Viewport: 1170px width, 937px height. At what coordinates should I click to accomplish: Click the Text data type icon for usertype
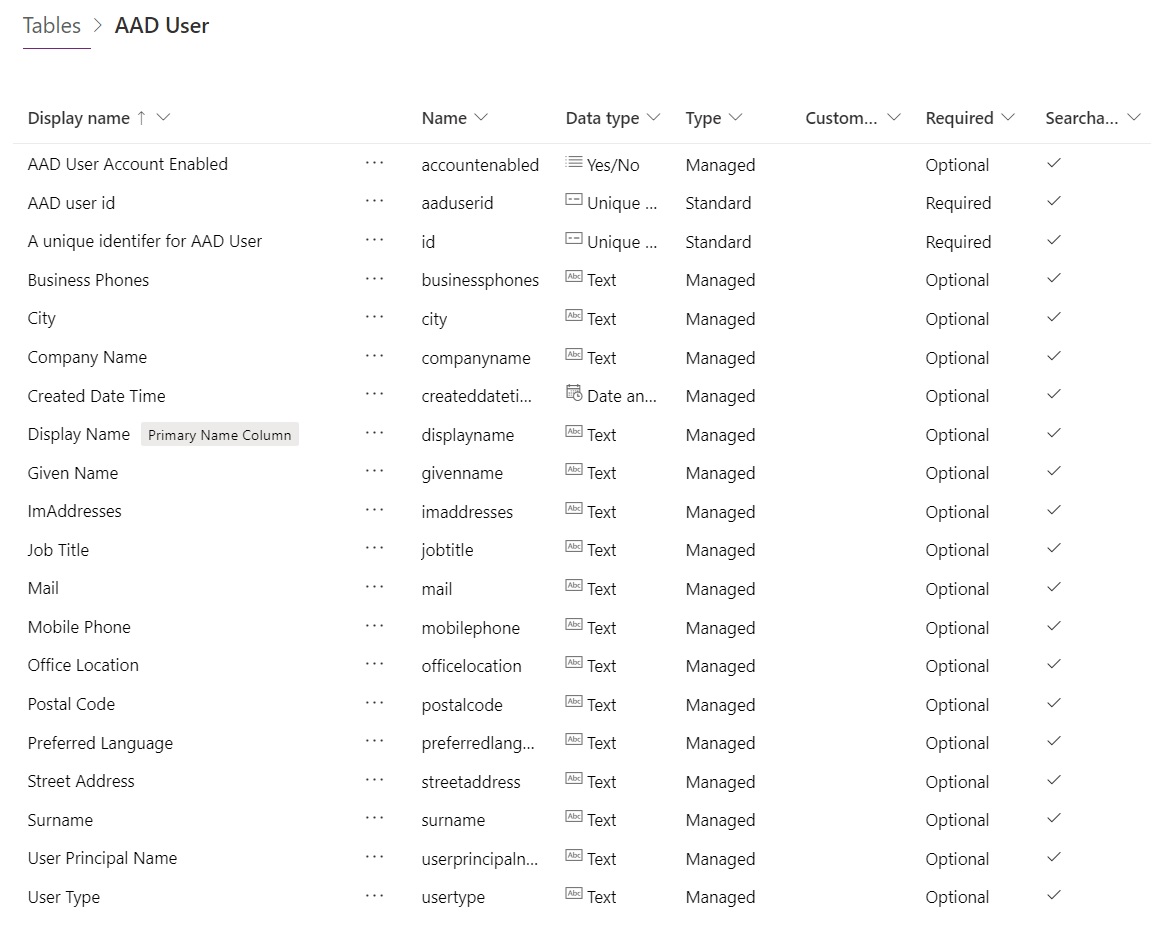pos(572,897)
